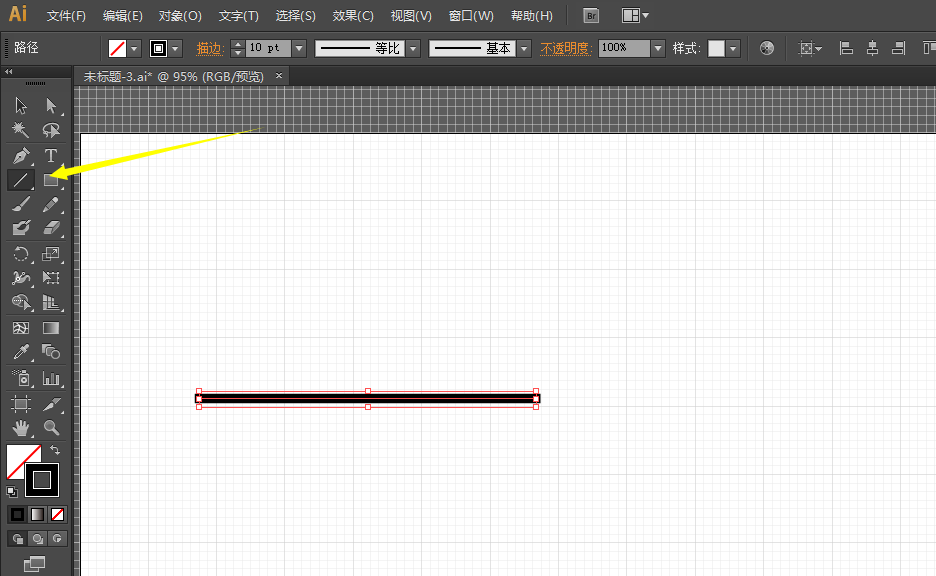The image size is (936, 576).
Task: Select the Width/Warp tool
Action: [21, 278]
